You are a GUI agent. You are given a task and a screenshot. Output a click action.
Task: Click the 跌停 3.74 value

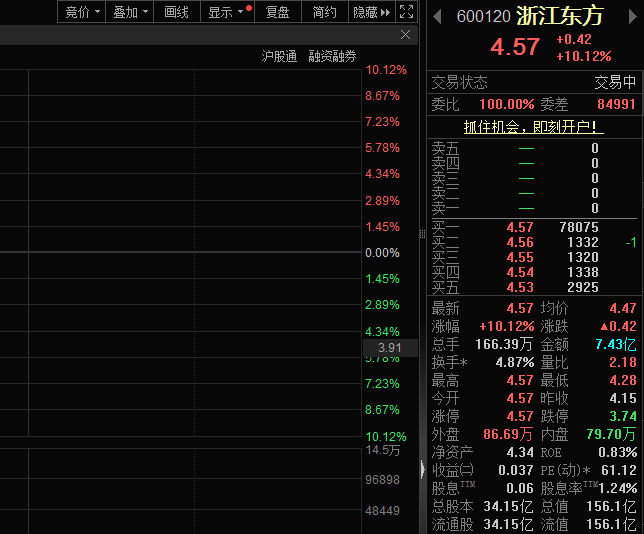[623, 416]
